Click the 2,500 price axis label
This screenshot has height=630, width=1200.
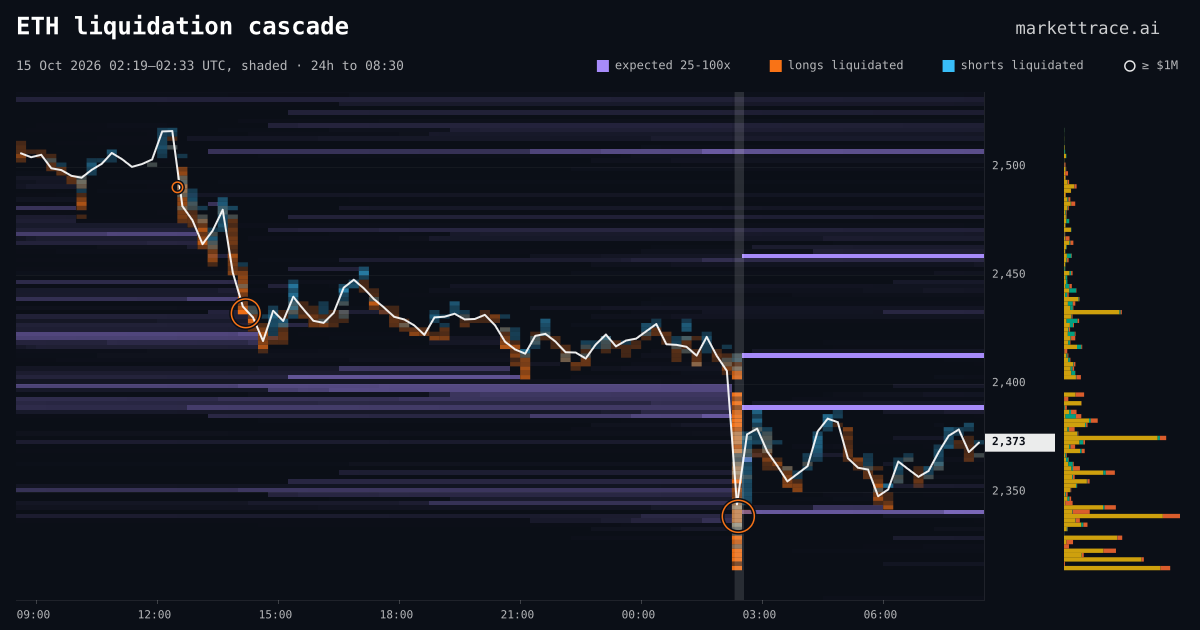tap(1009, 166)
